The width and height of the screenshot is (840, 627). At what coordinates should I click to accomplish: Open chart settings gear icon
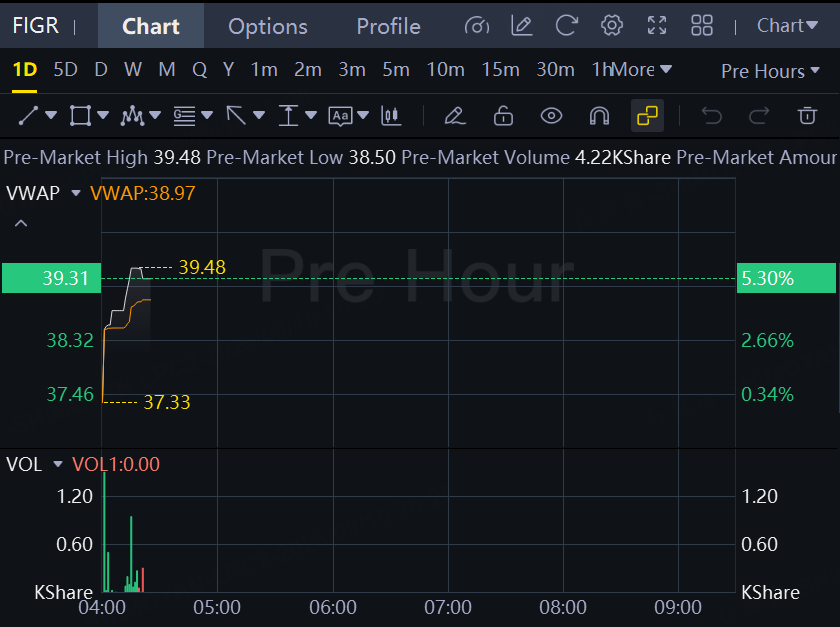click(x=611, y=26)
